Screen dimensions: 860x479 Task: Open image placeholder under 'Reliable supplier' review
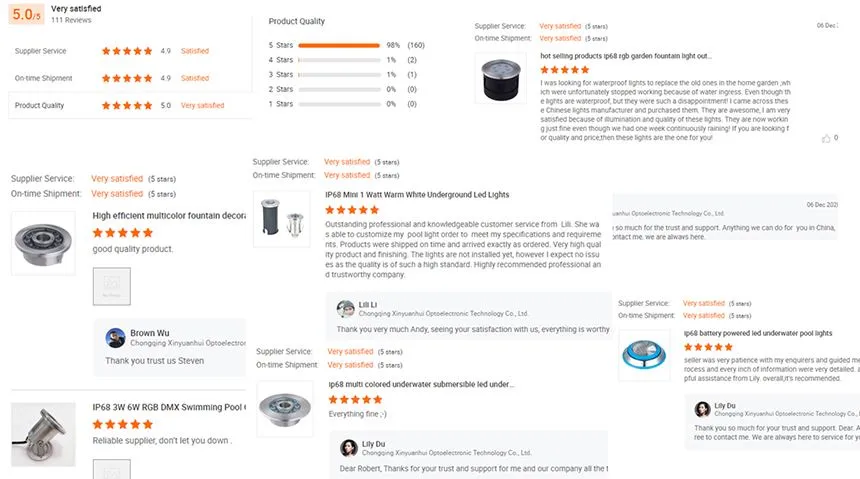point(111,470)
